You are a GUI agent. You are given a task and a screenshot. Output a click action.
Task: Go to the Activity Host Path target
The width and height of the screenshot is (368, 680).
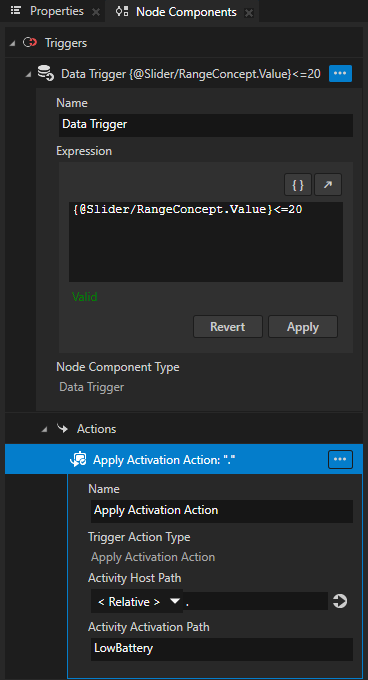(340, 602)
